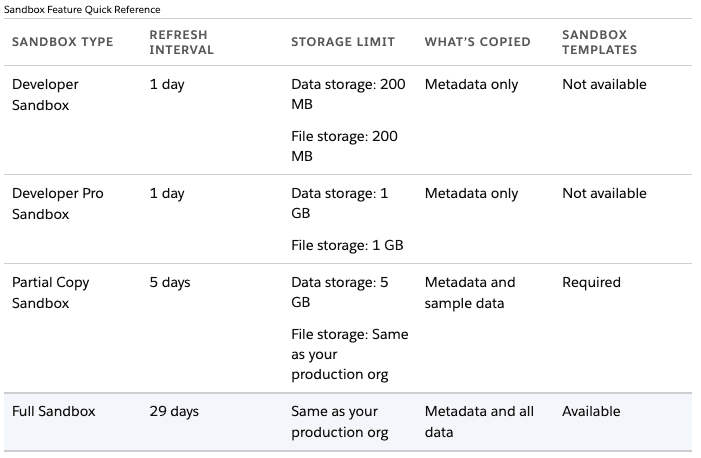
Task: Select the 'Available' templates cell
Action: (591, 411)
